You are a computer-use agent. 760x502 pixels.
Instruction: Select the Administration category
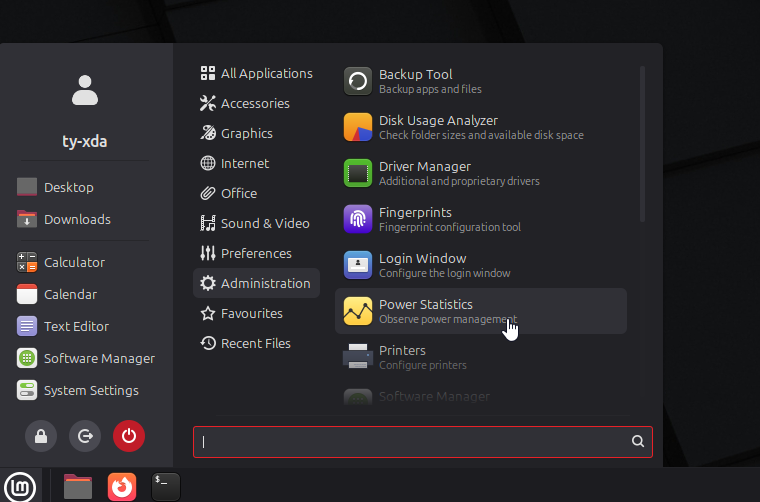[x=256, y=283]
